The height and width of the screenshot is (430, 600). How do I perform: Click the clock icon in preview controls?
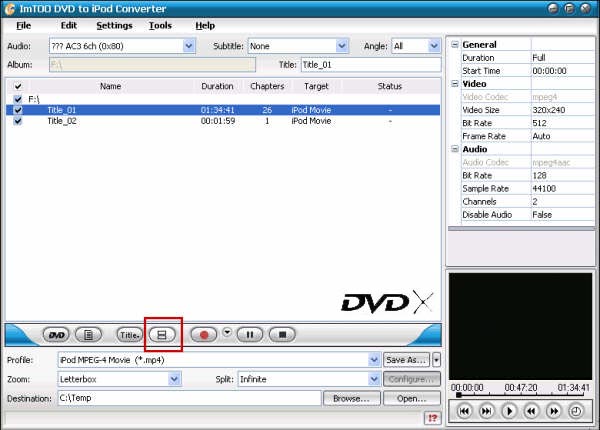[x=576, y=411]
